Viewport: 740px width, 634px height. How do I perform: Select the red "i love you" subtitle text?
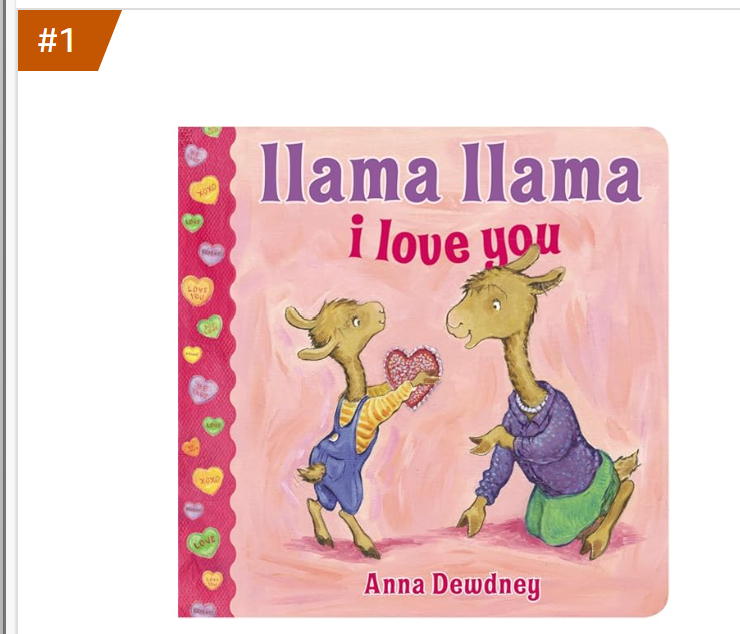[x=454, y=241]
